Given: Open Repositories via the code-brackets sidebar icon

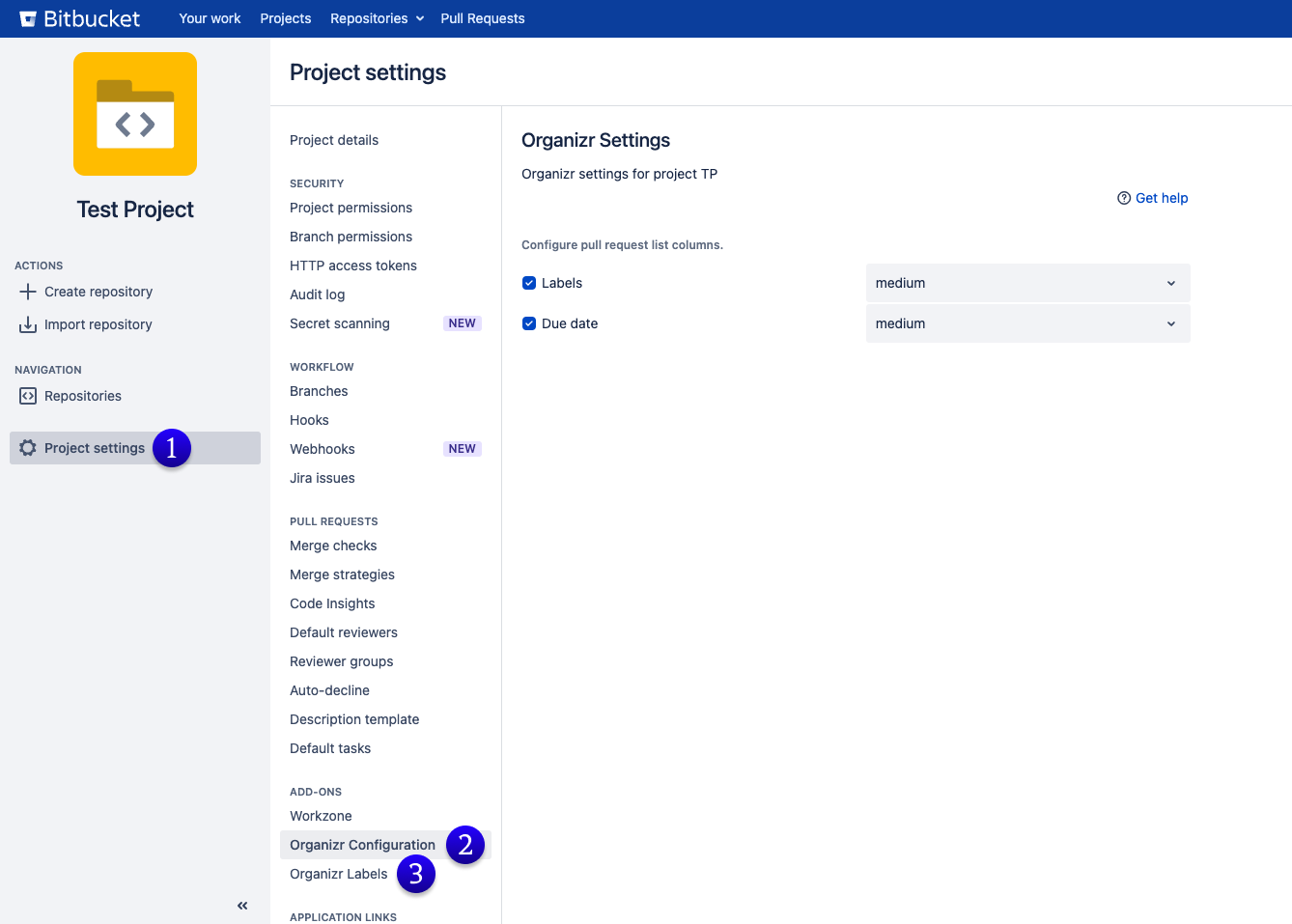Looking at the screenshot, I should click(x=27, y=396).
